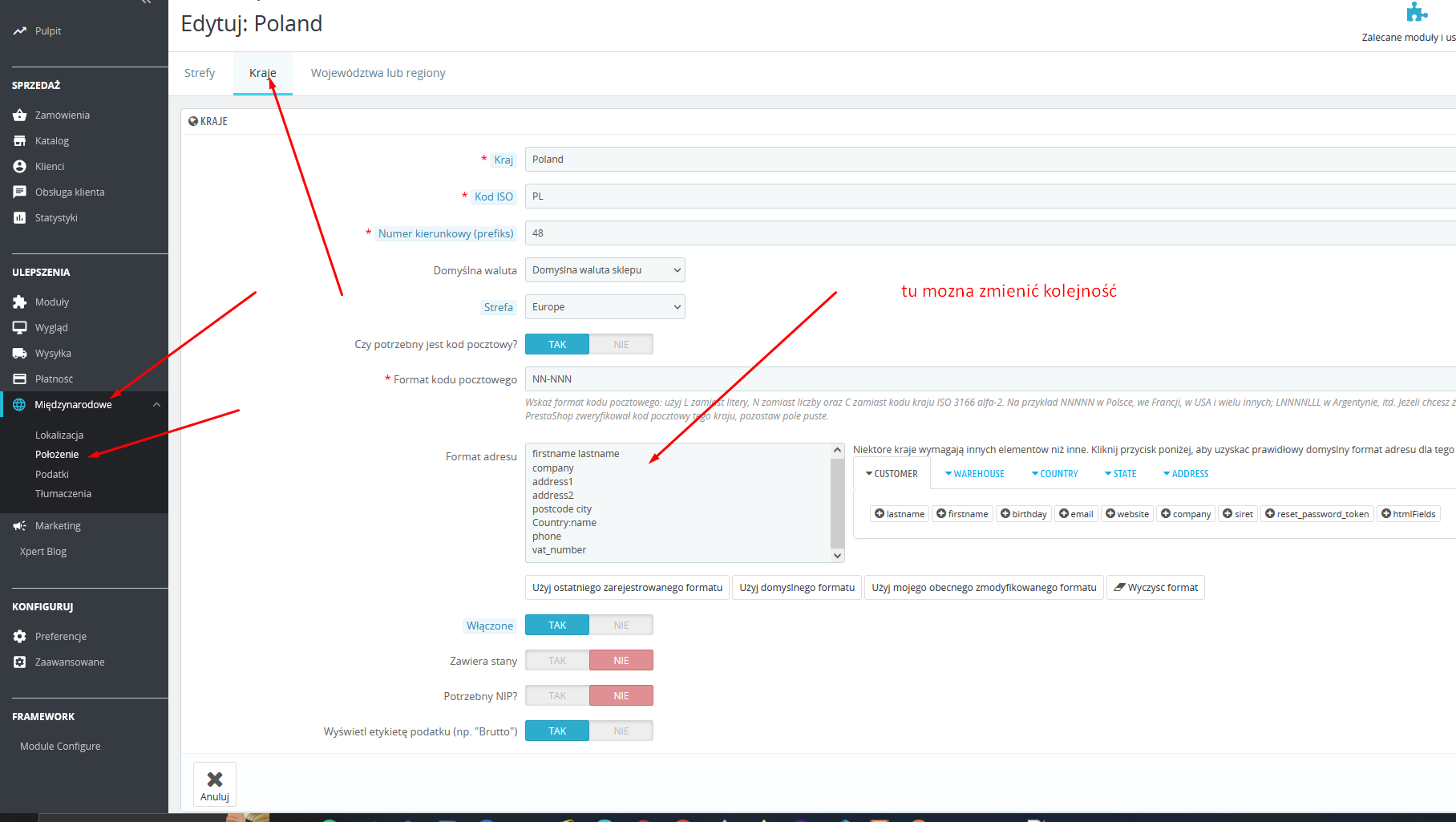Image resolution: width=1456 pixels, height=822 pixels.
Task: Click the Zamowienia basket icon
Action: [20, 115]
